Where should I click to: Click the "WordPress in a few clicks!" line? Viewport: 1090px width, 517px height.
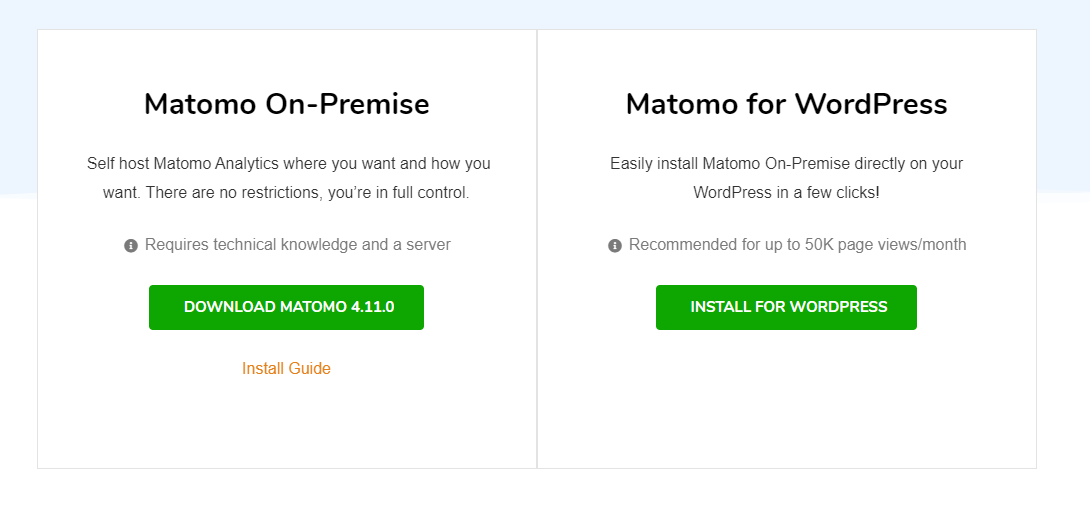(786, 193)
